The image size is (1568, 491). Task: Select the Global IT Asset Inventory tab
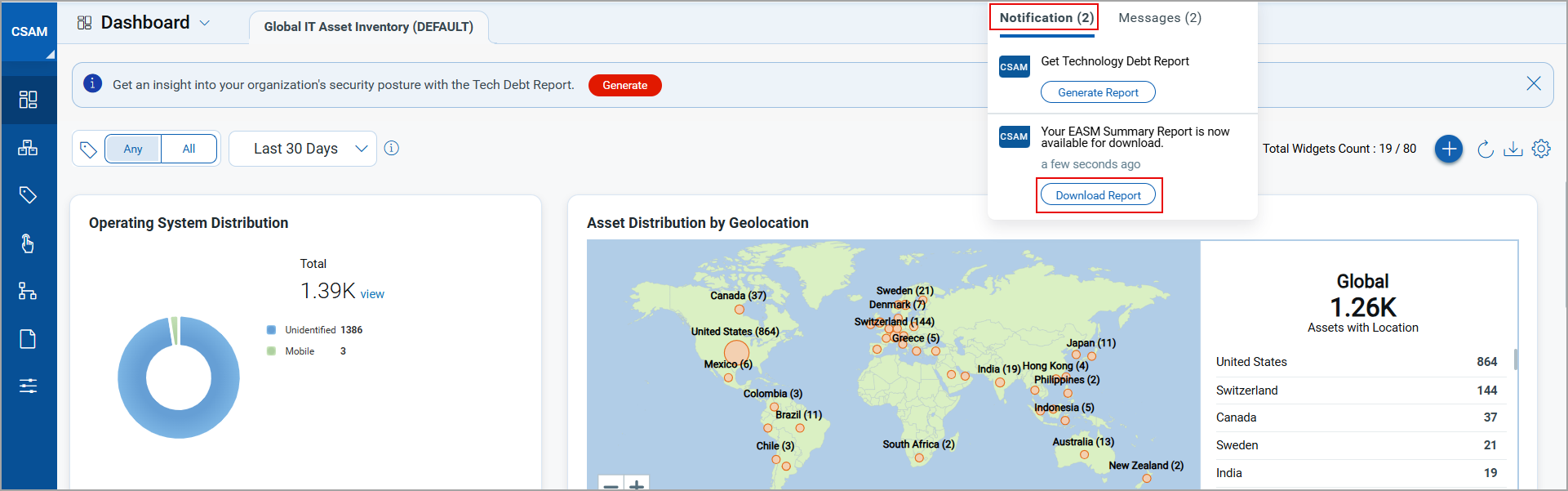(x=368, y=27)
